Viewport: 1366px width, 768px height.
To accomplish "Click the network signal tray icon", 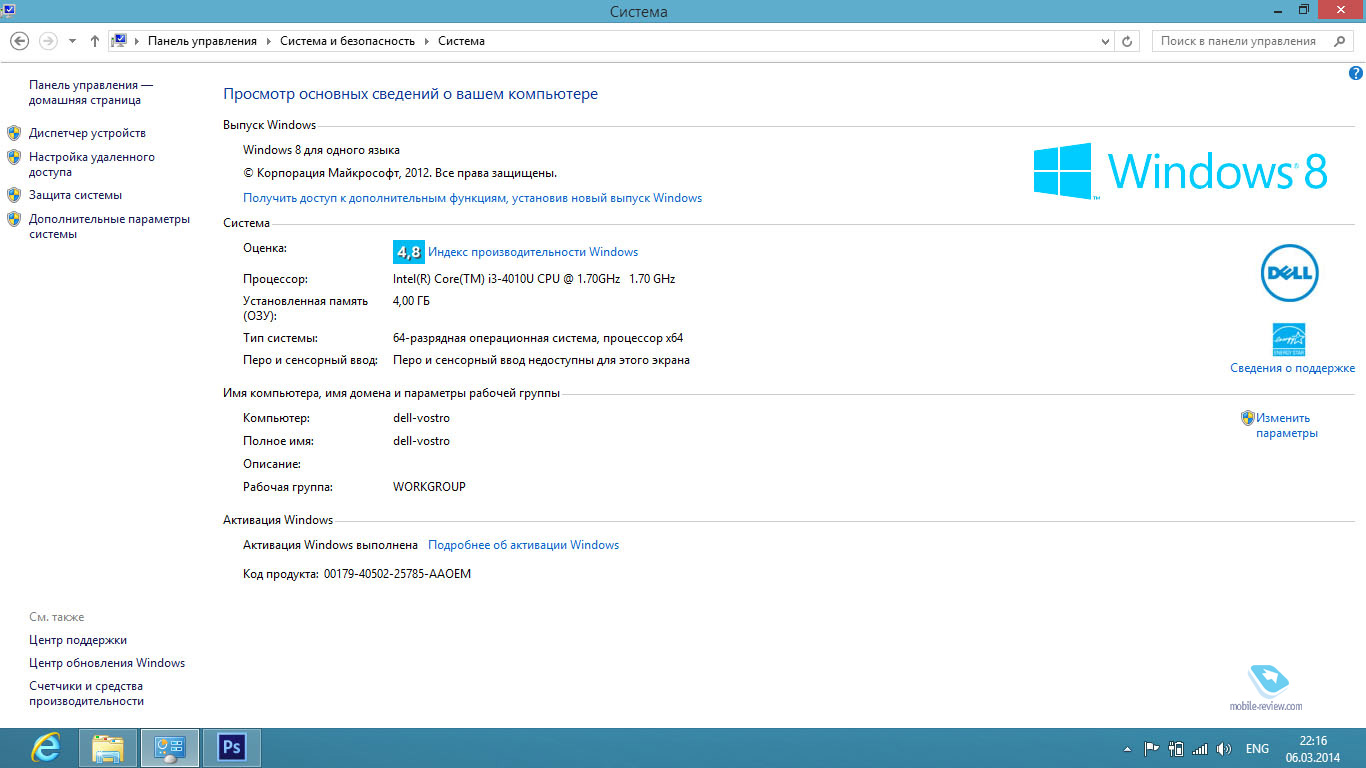I will pyautogui.click(x=1200, y=748).
